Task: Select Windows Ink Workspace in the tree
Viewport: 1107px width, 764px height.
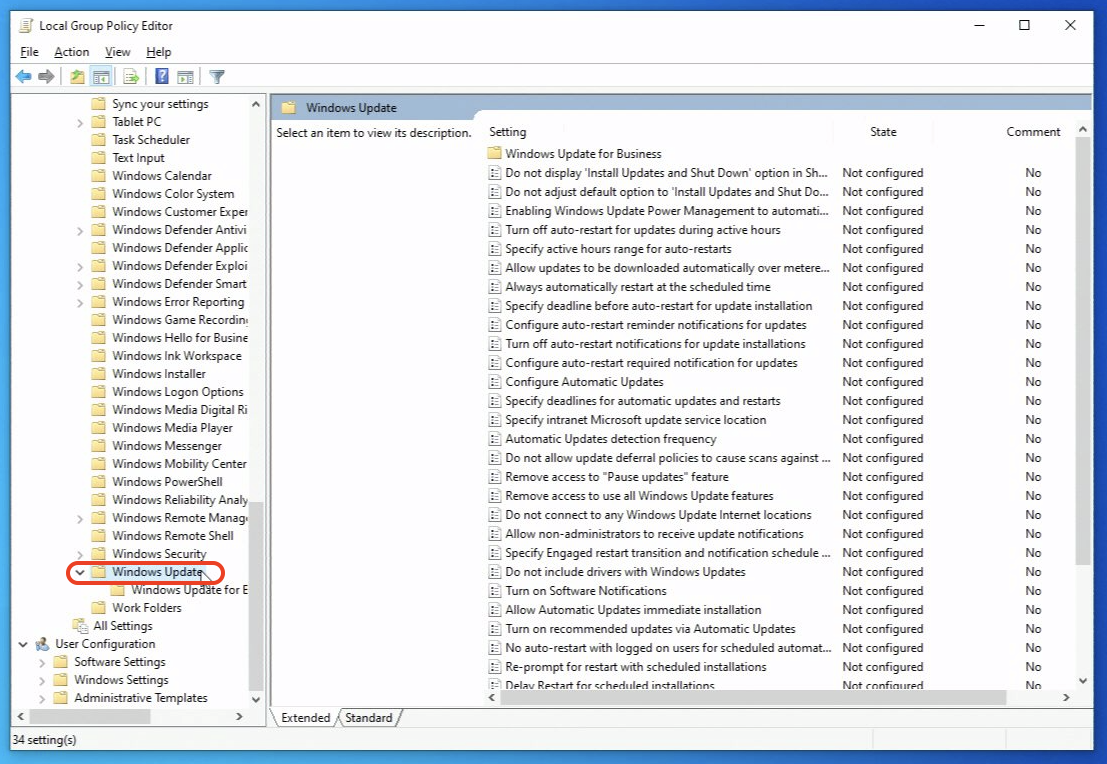Action: coord(176,356)
